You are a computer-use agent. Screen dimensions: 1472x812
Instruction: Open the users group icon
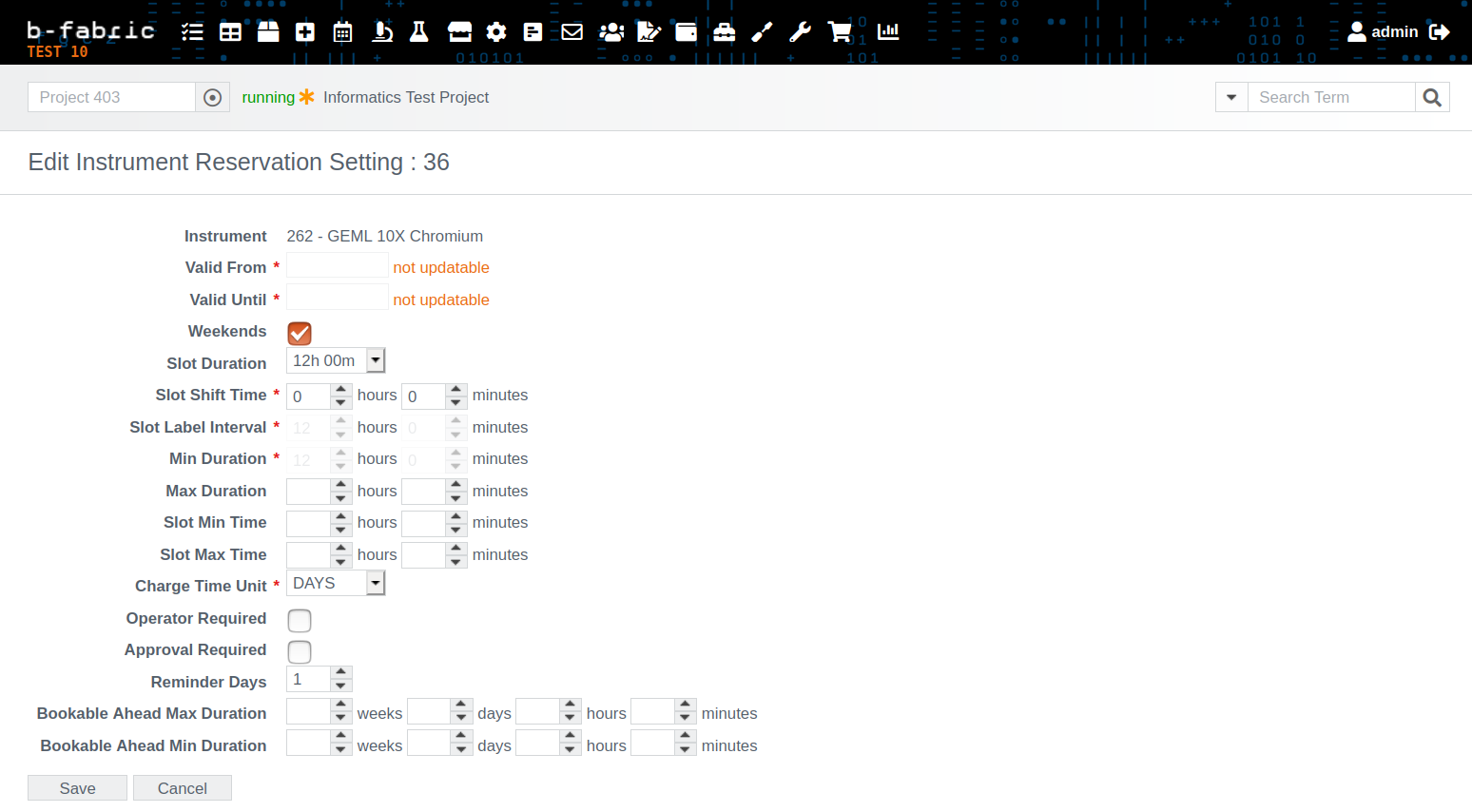(x=611, y=32)
